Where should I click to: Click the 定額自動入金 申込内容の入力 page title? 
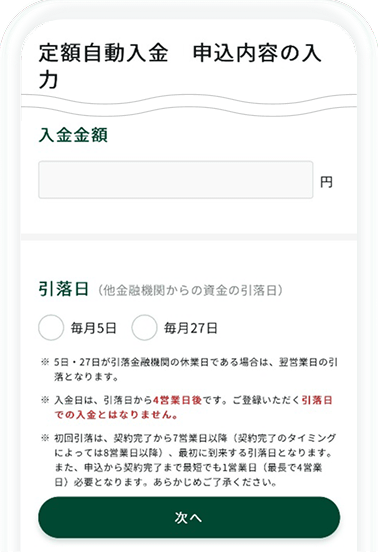click(179, 66)
